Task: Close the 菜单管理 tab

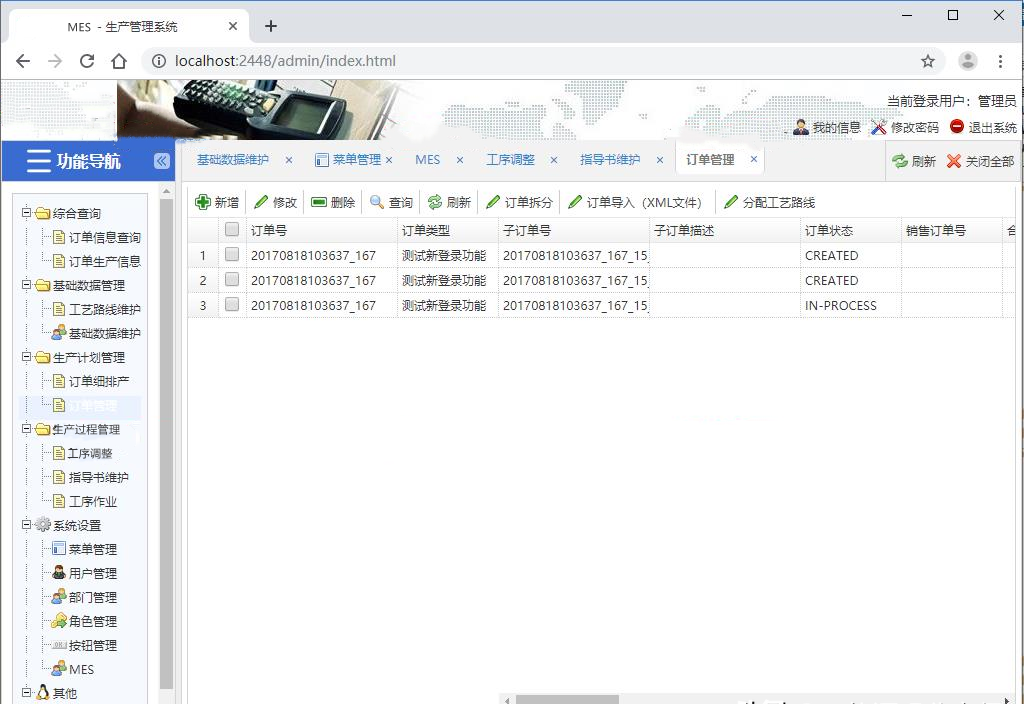Action: pyautogui.click(x=389, y=160)
